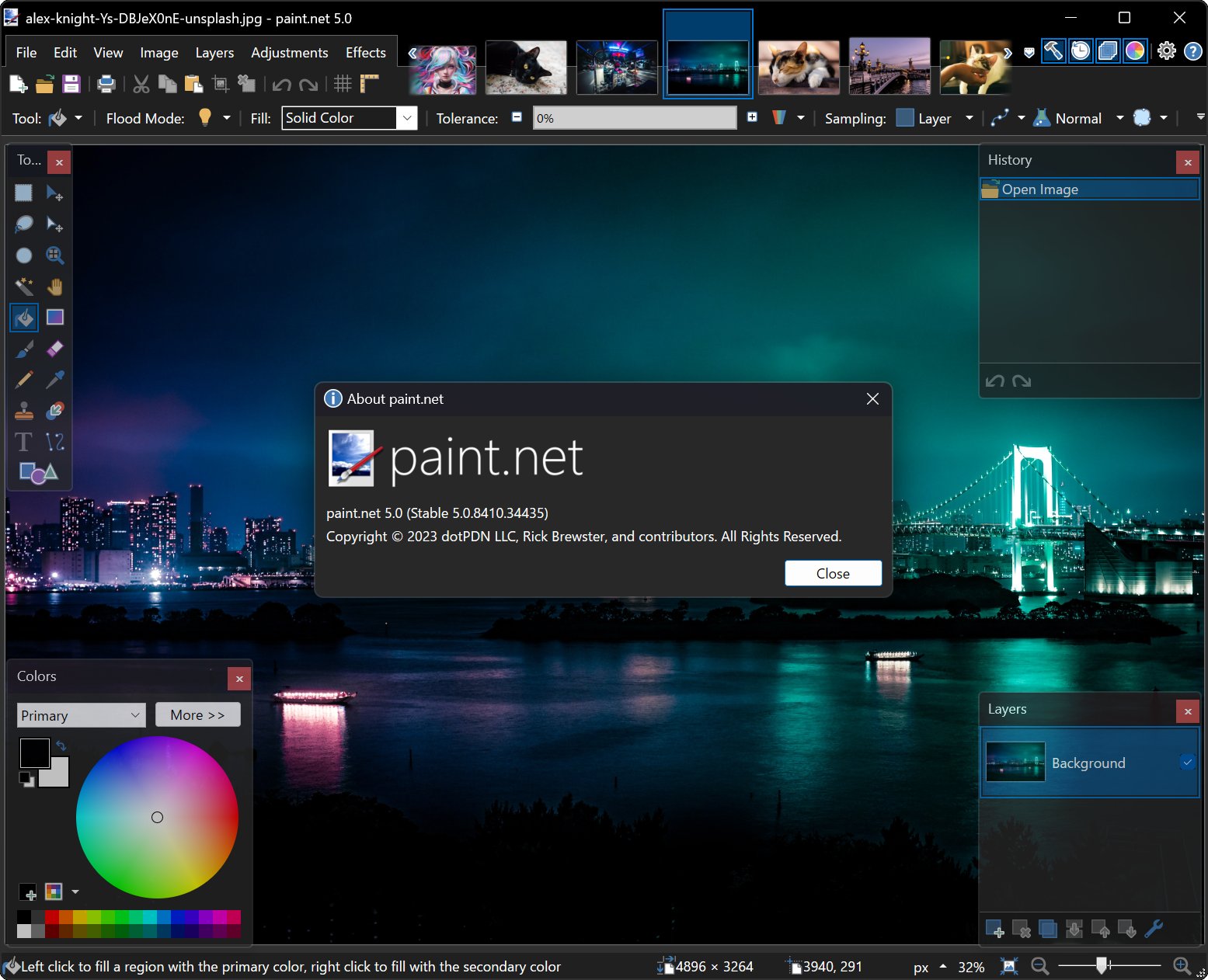Activate the Eraser tool
Image resolution: width=1208 pixels, height=980 pixels.
[x=54, y=348]
